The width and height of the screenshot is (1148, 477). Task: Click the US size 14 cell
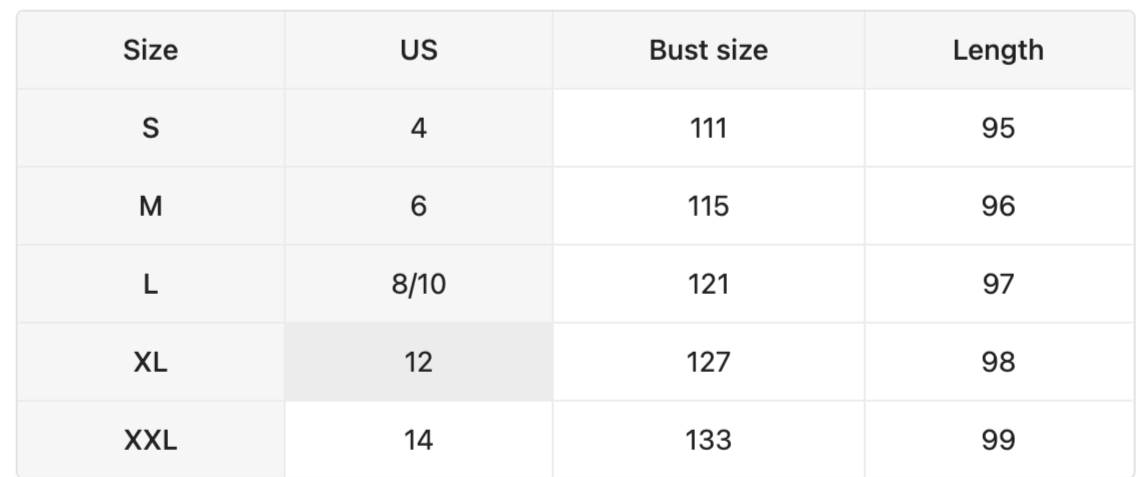418,440
